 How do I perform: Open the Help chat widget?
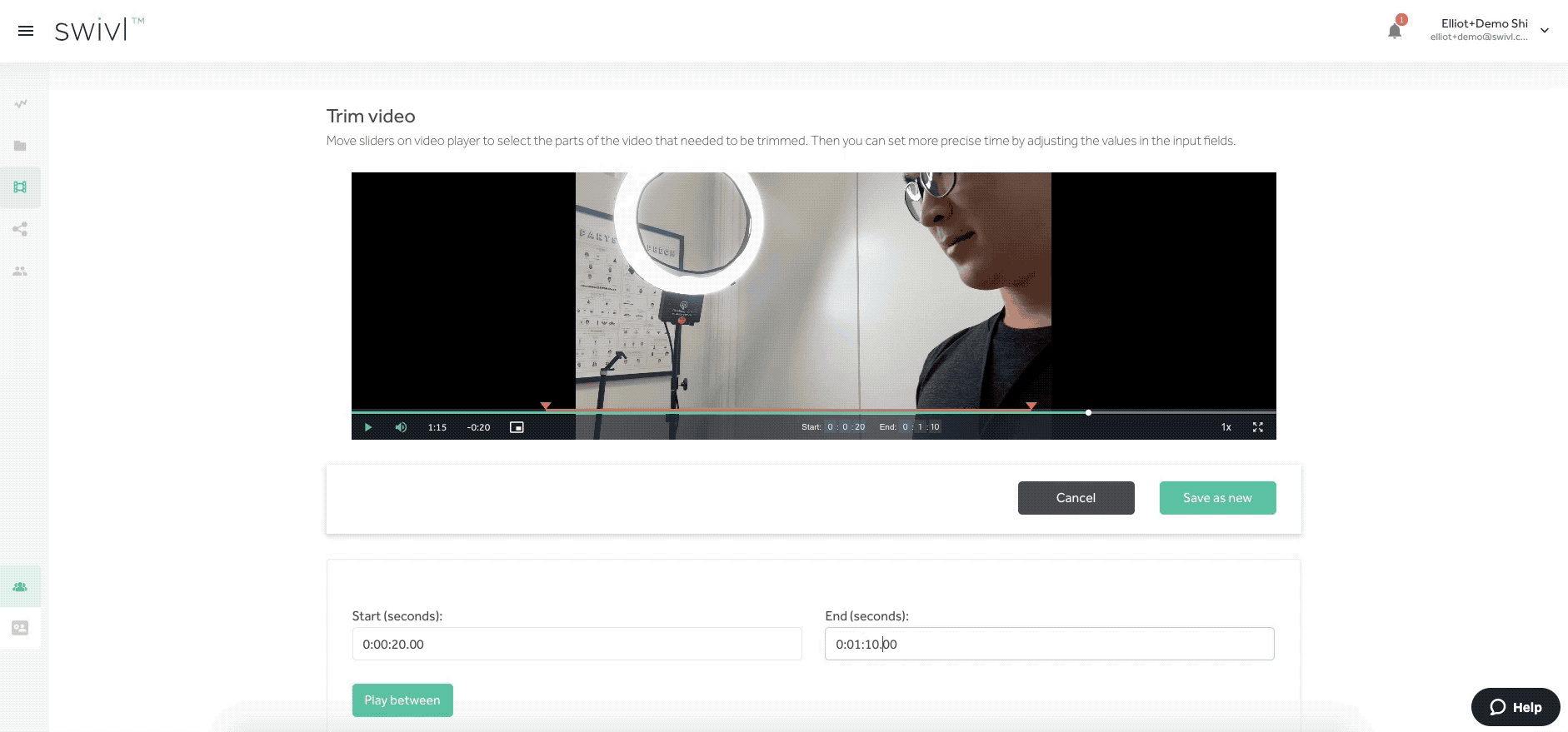(x=1515, y=707)
